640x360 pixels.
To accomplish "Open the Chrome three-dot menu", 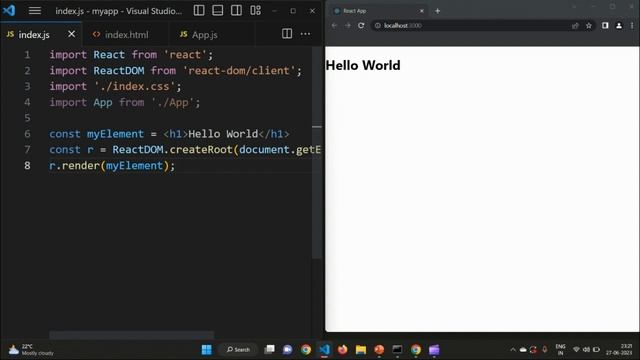I will click(632, 25).
